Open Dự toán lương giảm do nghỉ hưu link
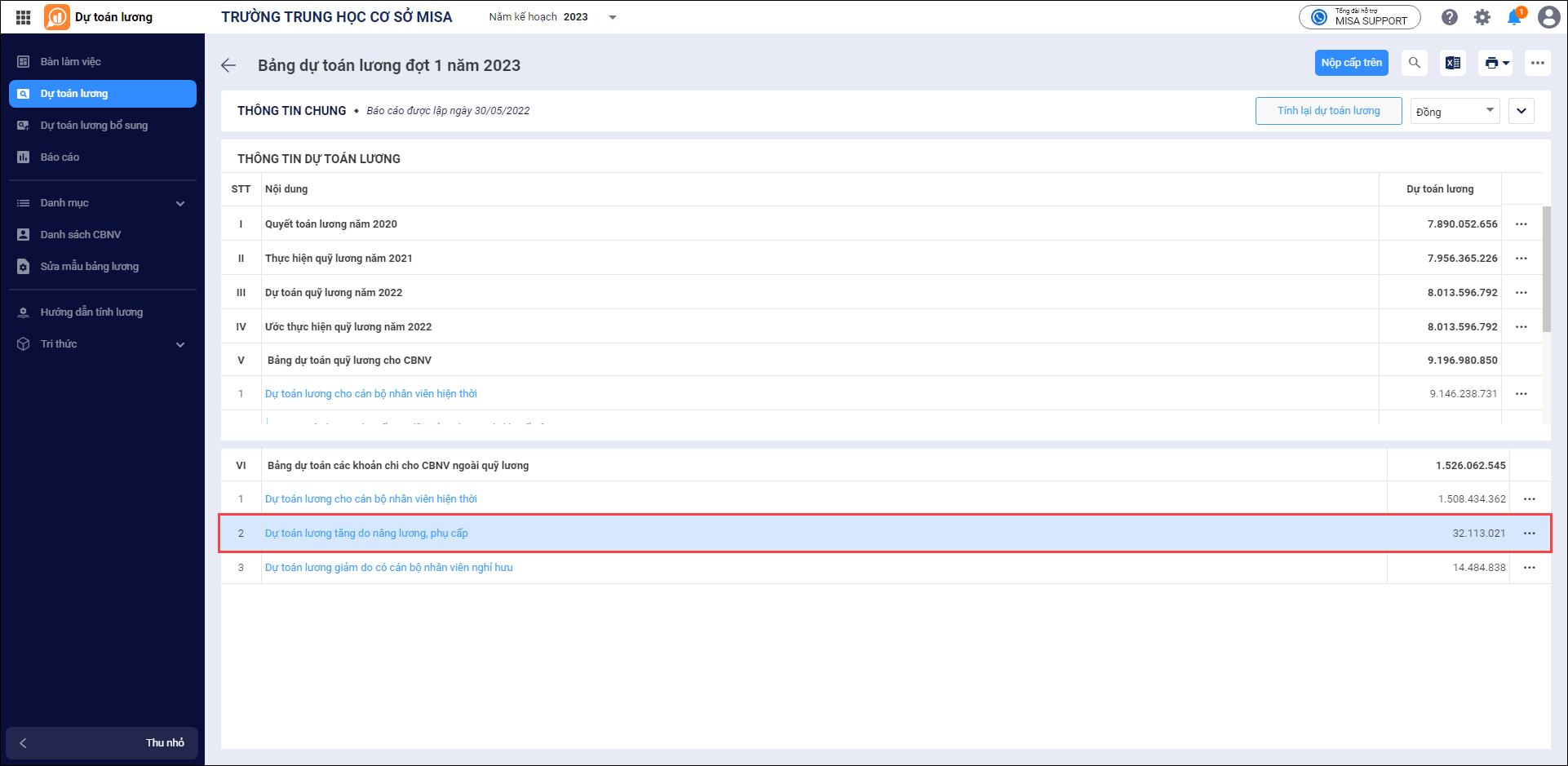This screenshot has width=1568, height=766. [389, 568]
